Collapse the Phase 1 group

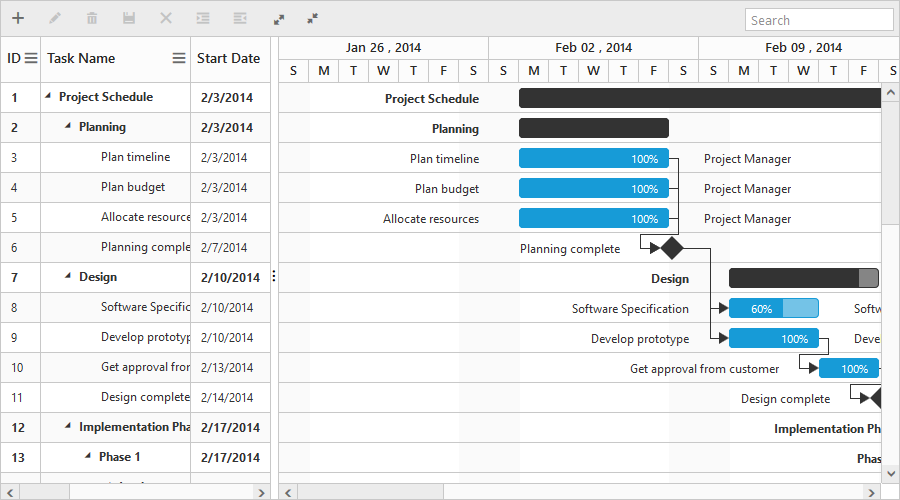pyautogui.click(x=88, y=456)
